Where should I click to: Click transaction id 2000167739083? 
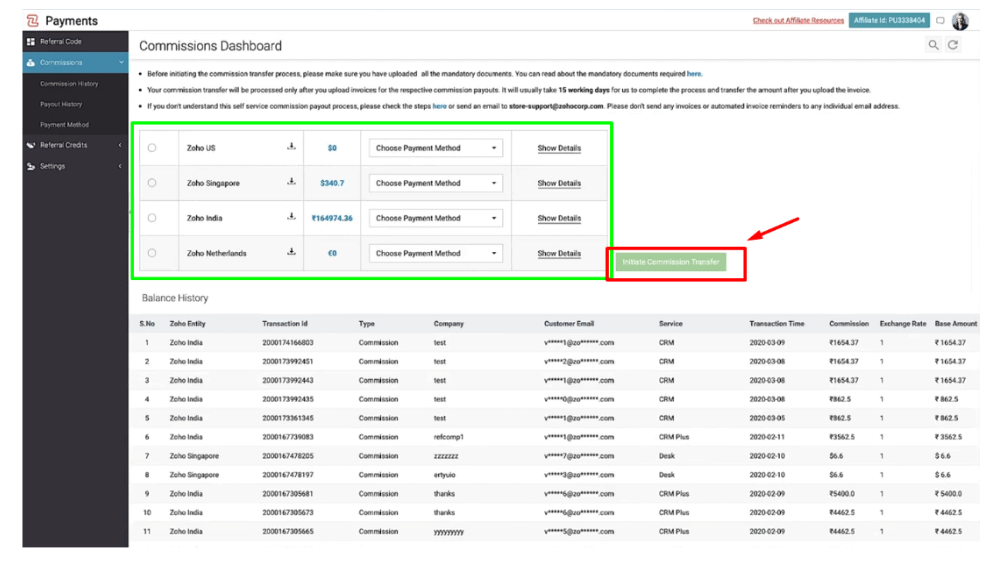click(287, 437)
